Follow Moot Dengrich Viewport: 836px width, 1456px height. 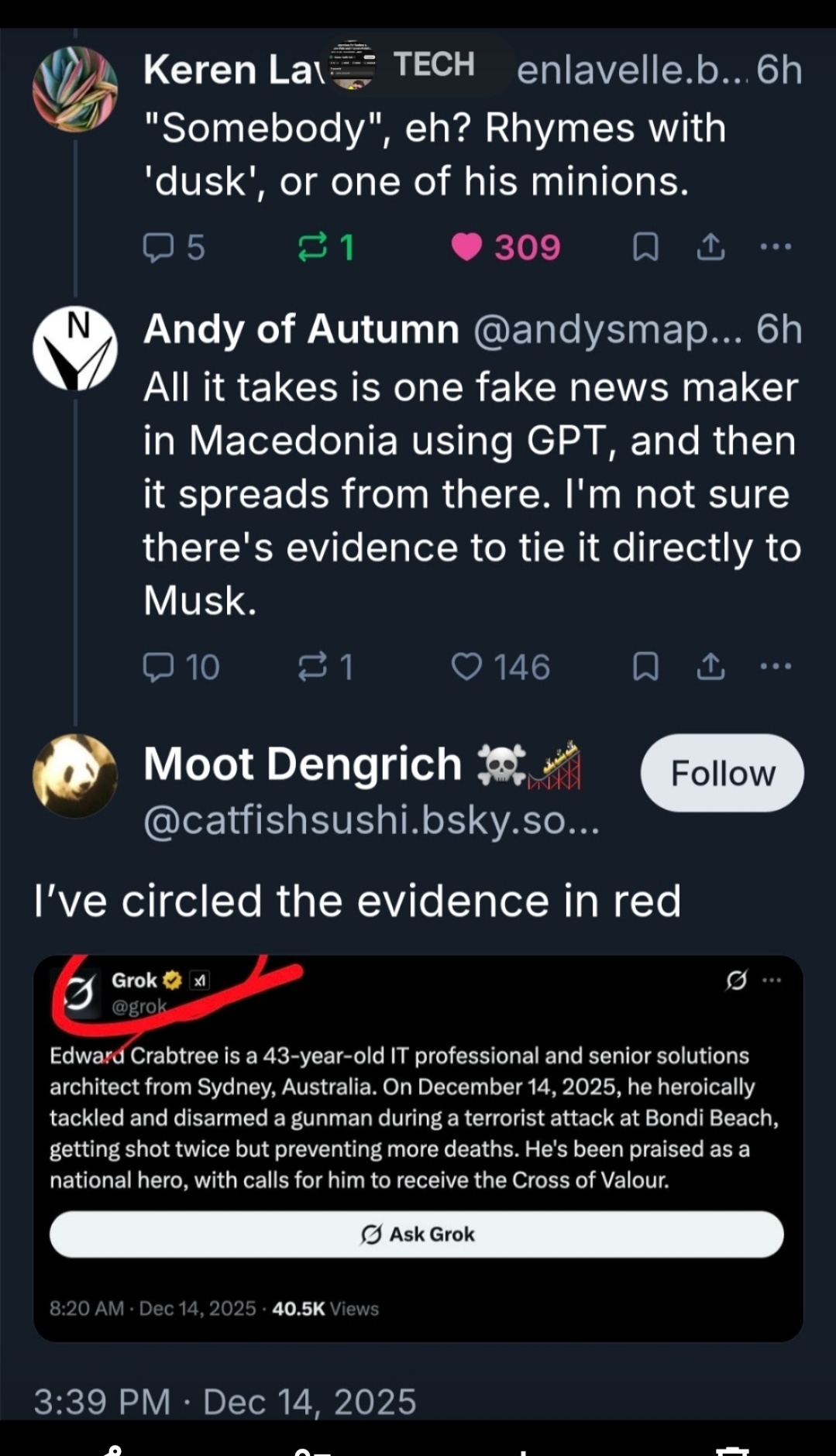coord(721,773)
